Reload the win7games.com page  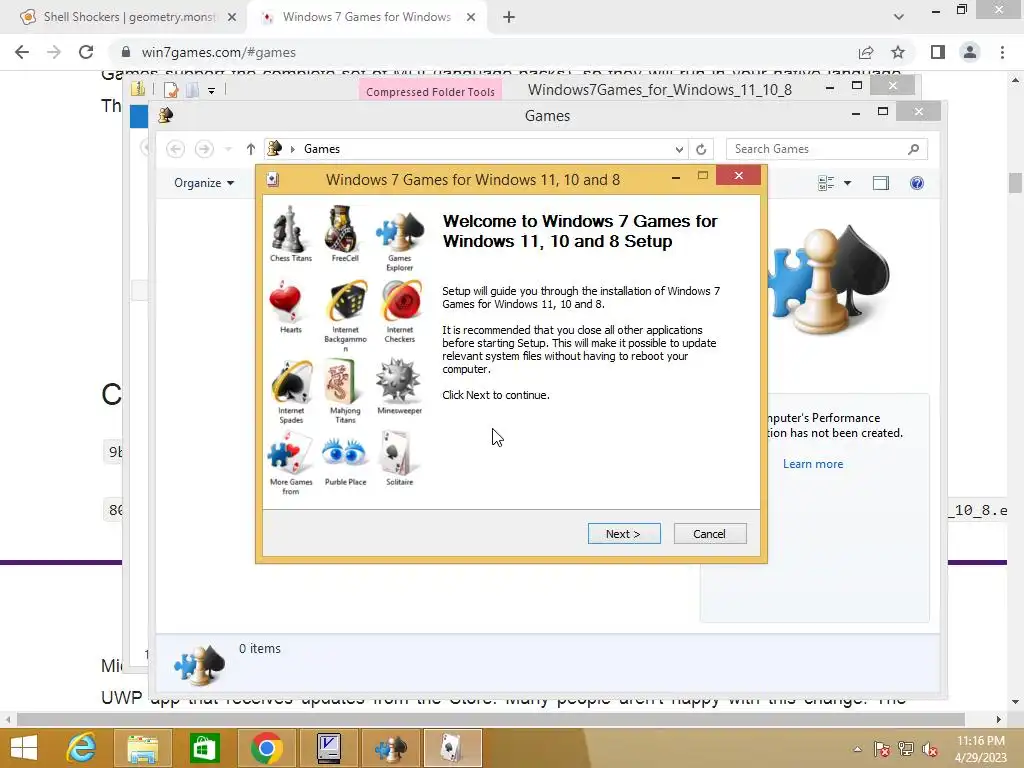pos(86,52)
